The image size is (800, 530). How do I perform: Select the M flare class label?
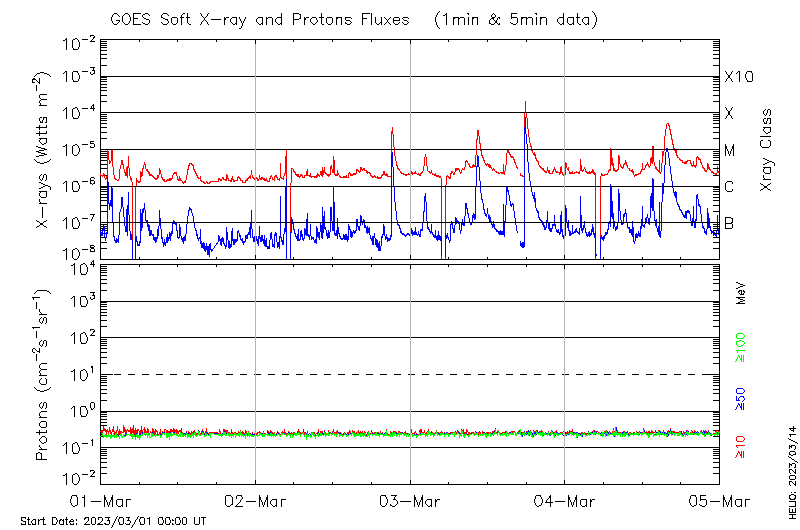(x=730, y=151)
